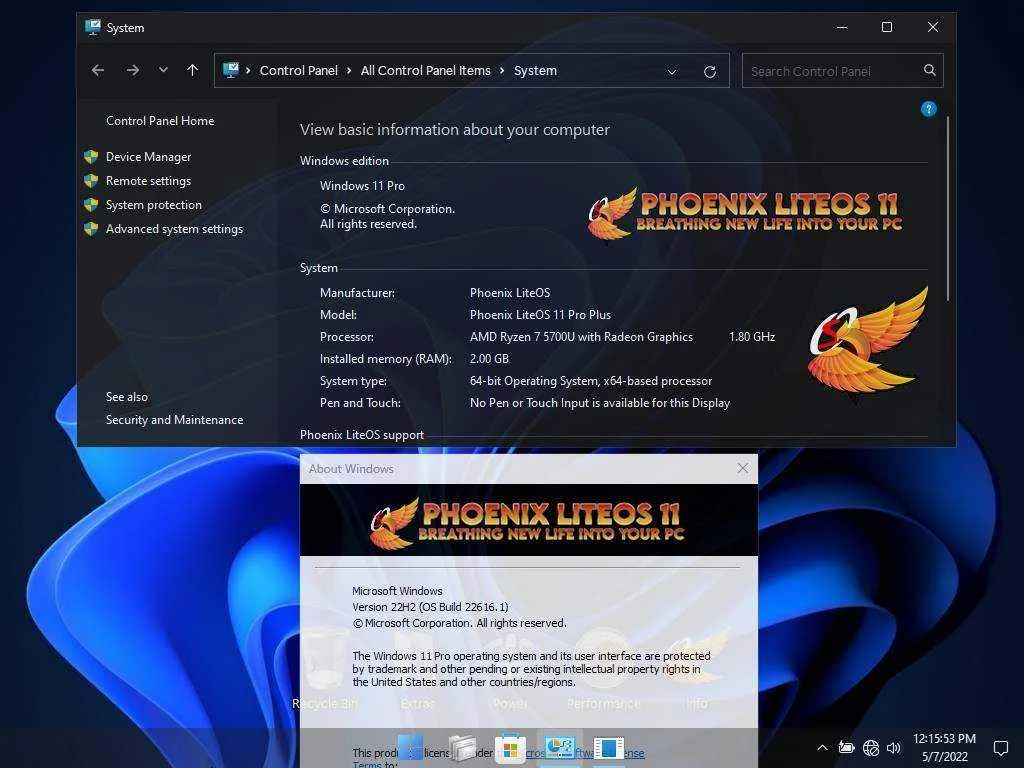Go up one level with up arrow
Viewport: 1024px width, 768px height.
(x=192, y=71)
